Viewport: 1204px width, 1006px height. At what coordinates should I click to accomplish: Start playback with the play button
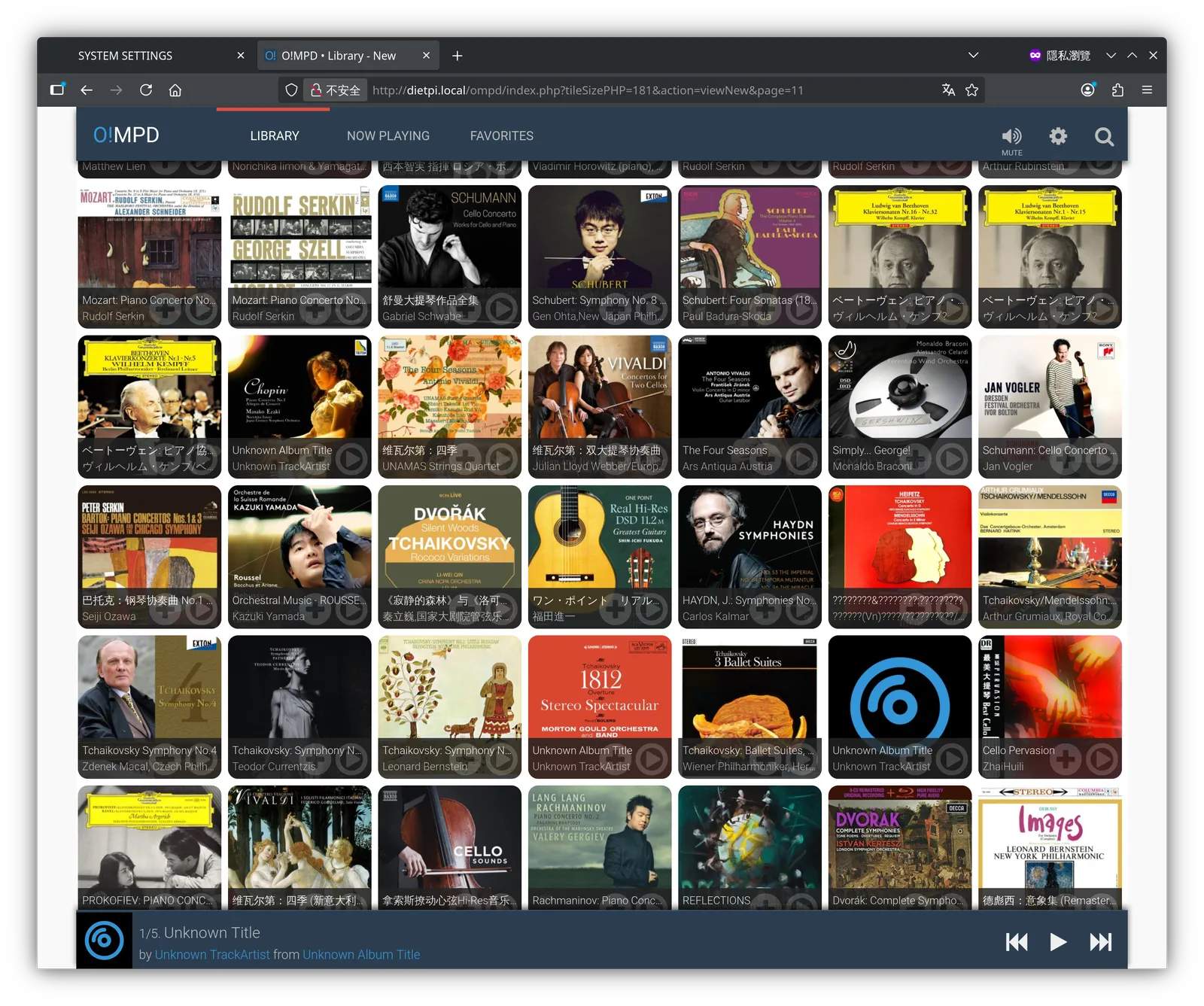tap(1058, 942)
